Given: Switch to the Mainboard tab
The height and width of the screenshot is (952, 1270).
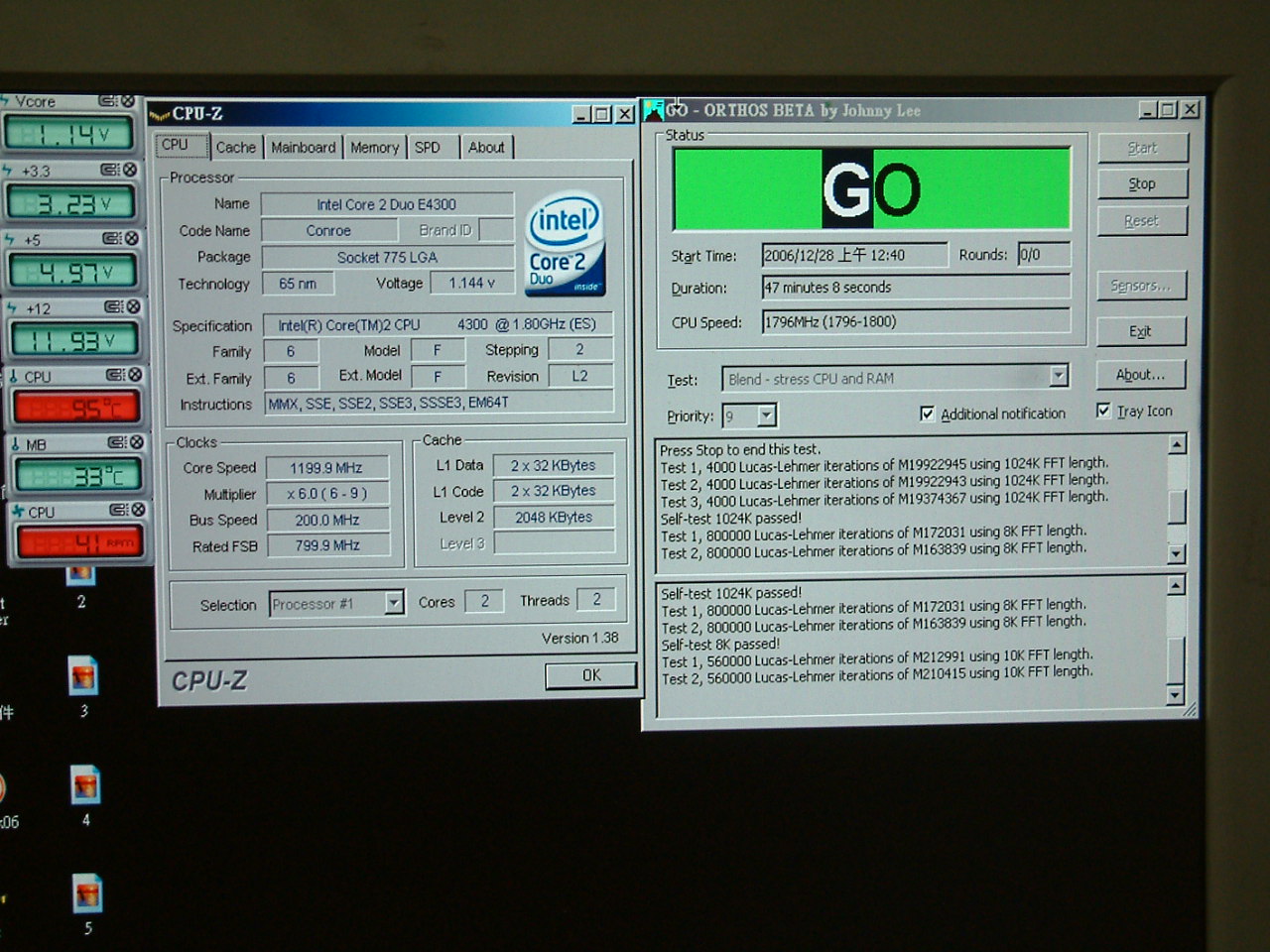Looking at the screenshot, I should coord(303,148).
